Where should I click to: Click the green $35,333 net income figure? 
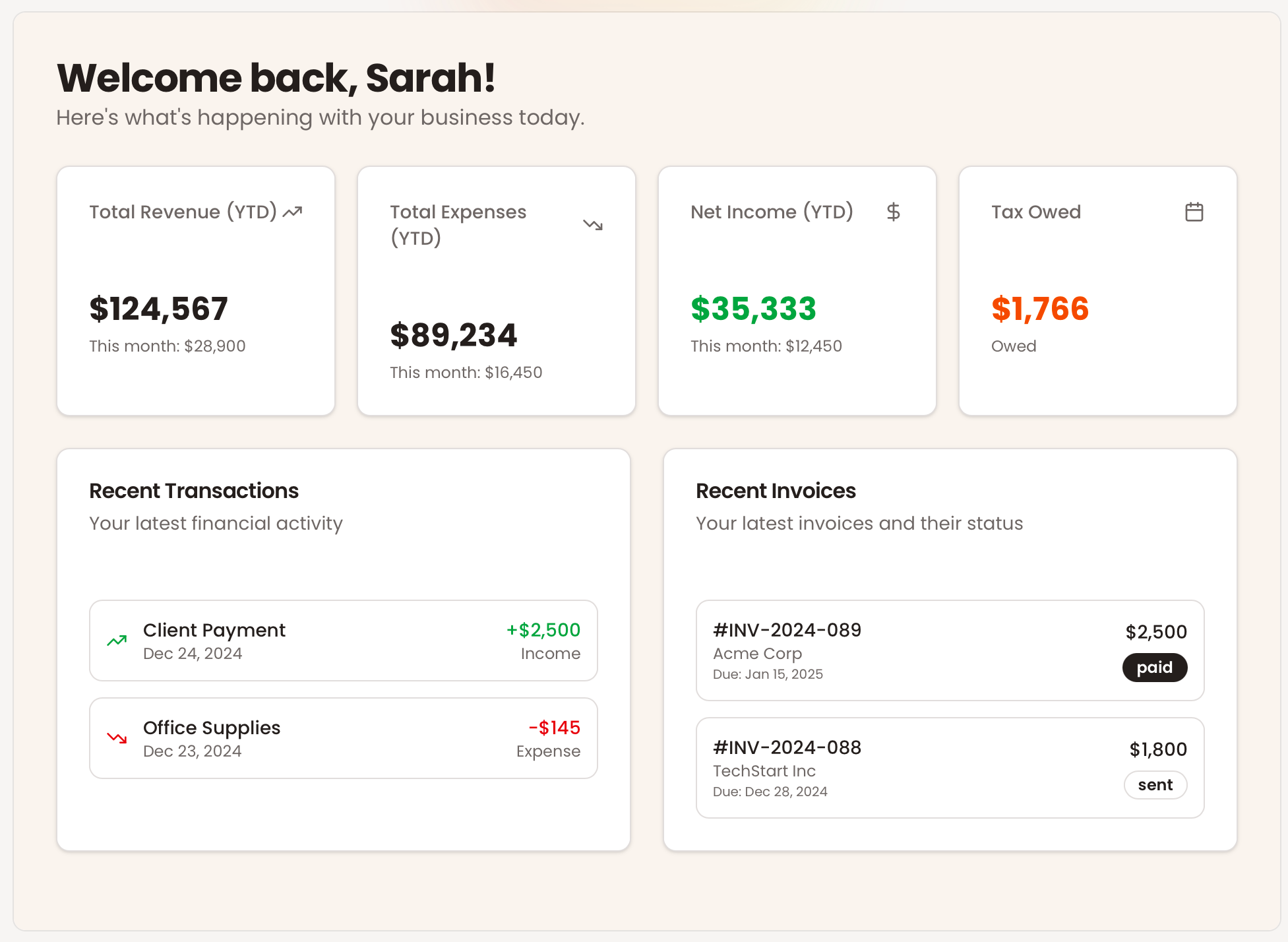click(x=753, y=309)
